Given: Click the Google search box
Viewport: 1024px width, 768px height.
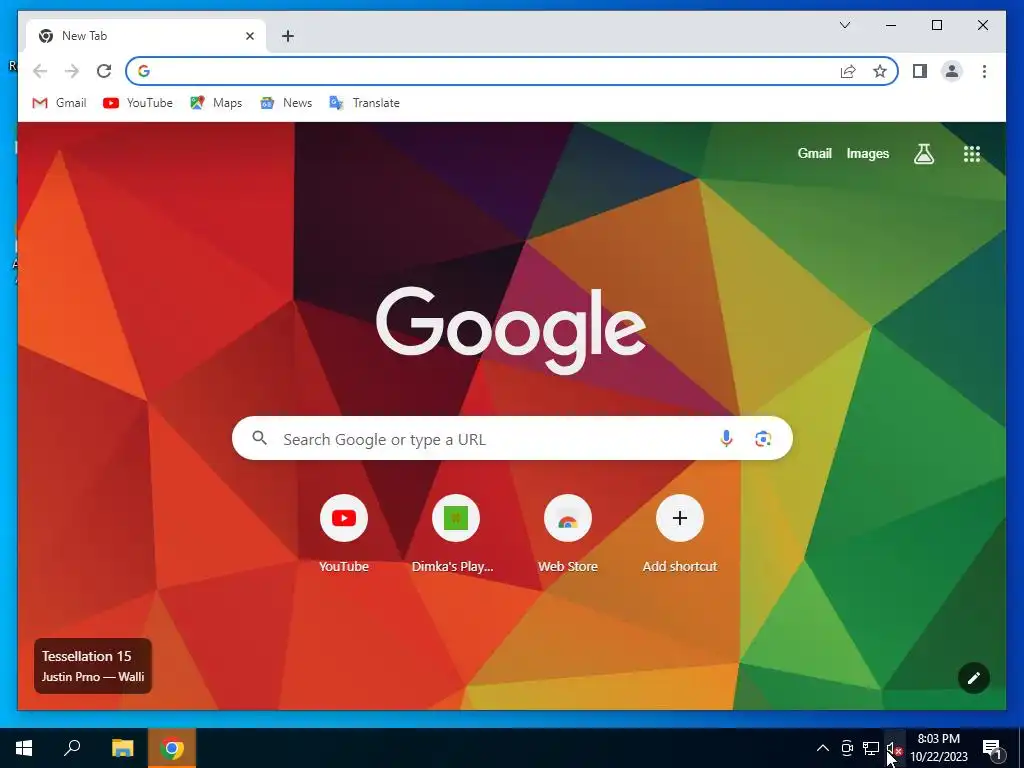Looking at the screenshot, I should (x=512, y=438).
